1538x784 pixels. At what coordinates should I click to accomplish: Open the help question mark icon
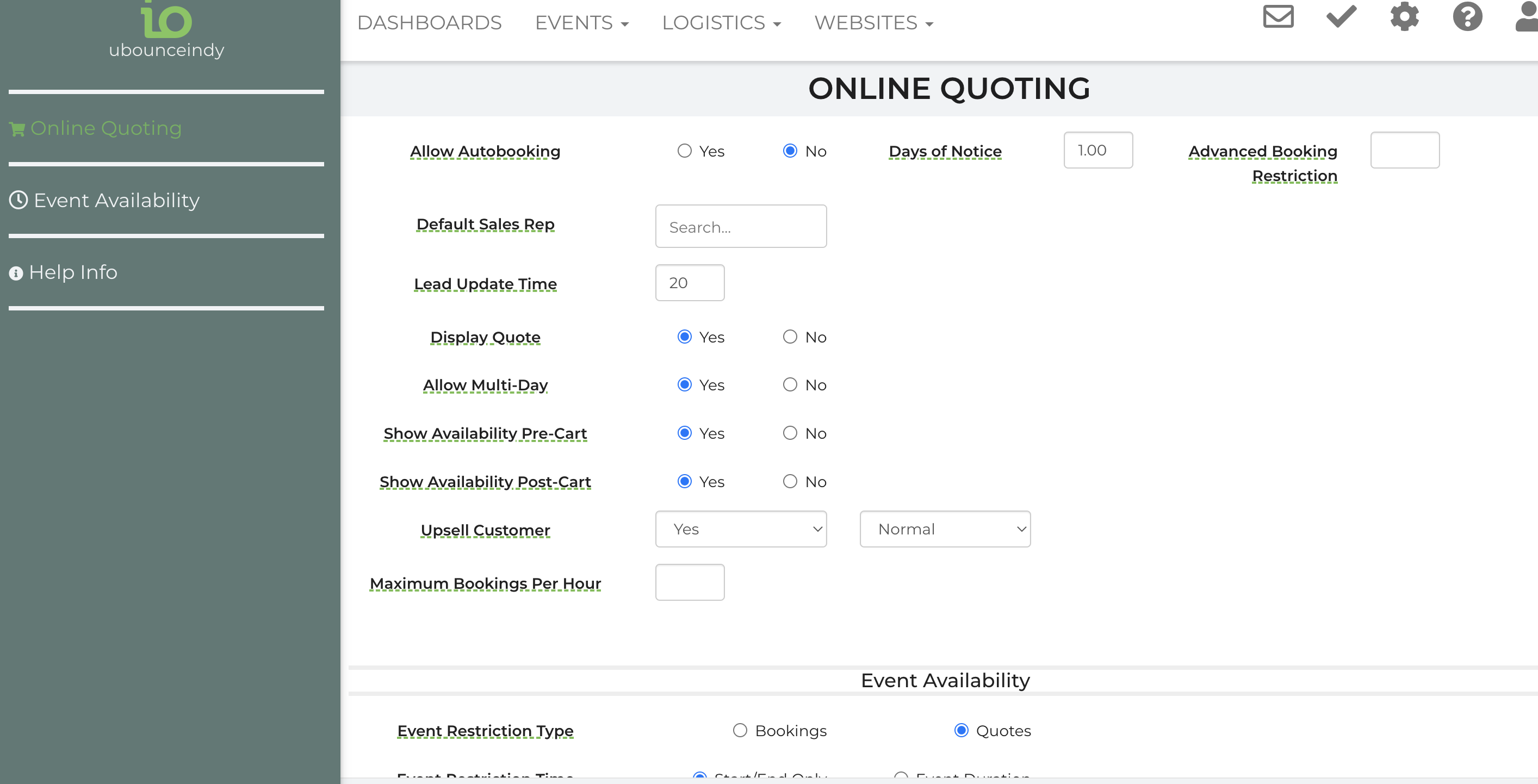point(1467,16)
